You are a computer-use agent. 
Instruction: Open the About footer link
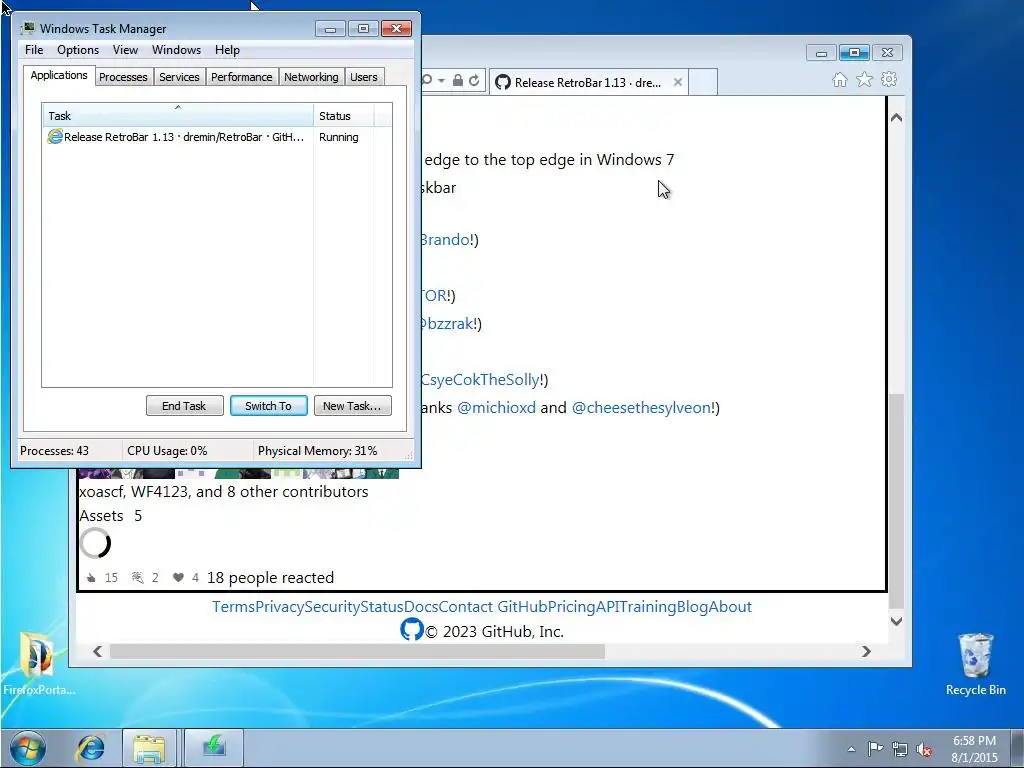tap(730, 607)
